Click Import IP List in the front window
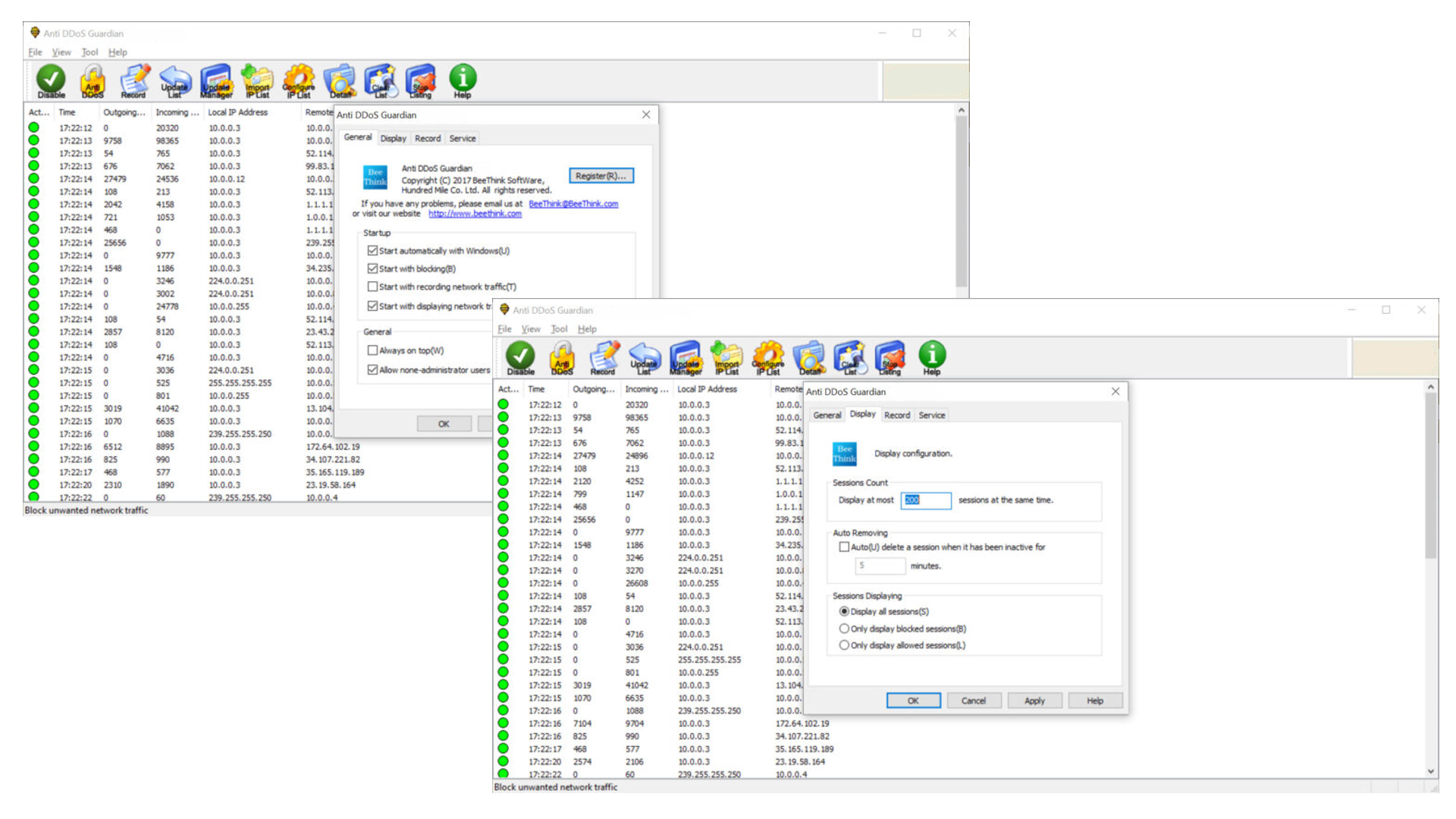The width and height of the screenshot is (1456, 819). 726,357
